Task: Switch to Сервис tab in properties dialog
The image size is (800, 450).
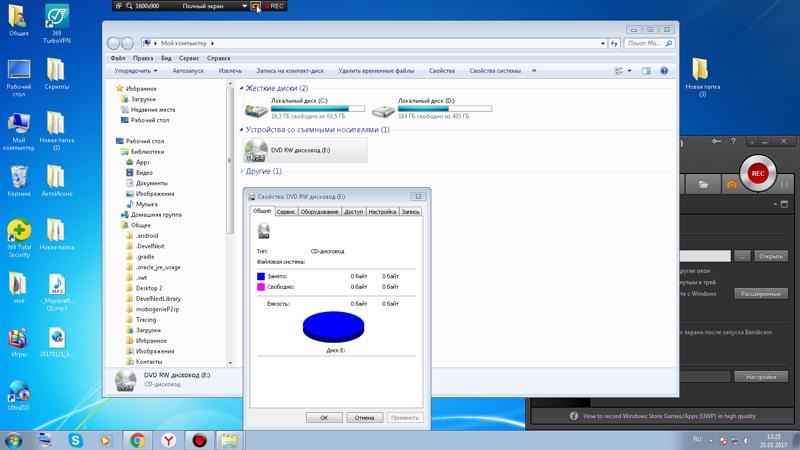Action: pyautogui.click(x=286, y=212)
